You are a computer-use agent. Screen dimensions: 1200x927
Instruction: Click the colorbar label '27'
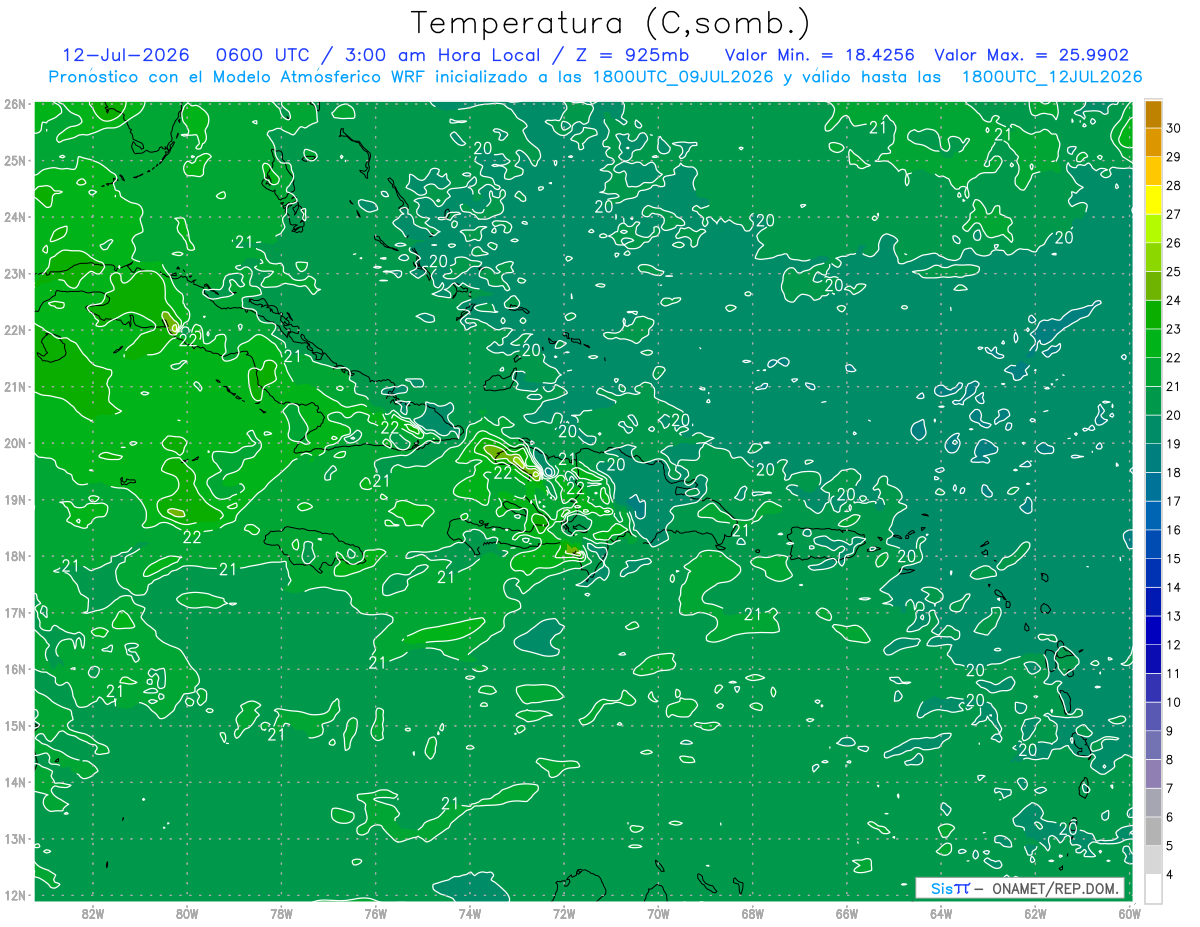1174,214
